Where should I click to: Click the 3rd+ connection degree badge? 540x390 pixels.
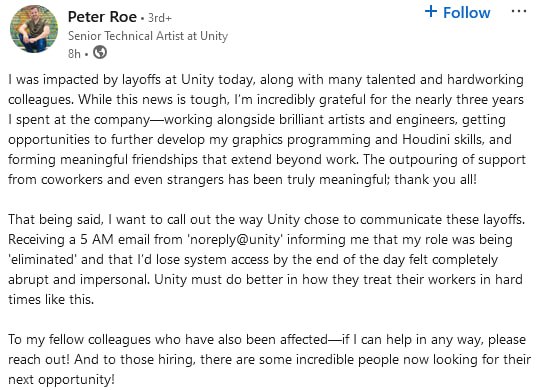(159, 18)
